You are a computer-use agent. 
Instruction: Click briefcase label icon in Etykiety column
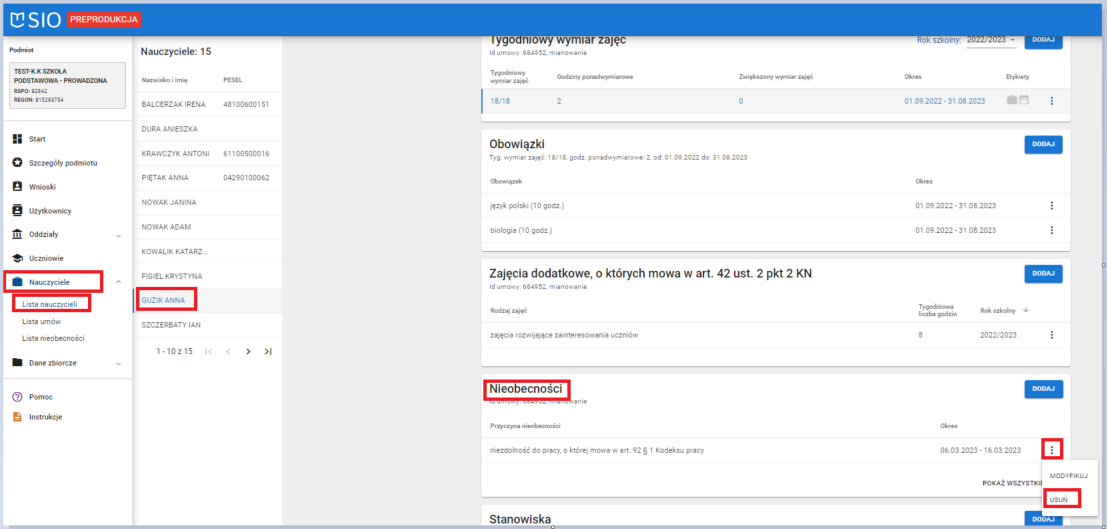click(1012, 101)
